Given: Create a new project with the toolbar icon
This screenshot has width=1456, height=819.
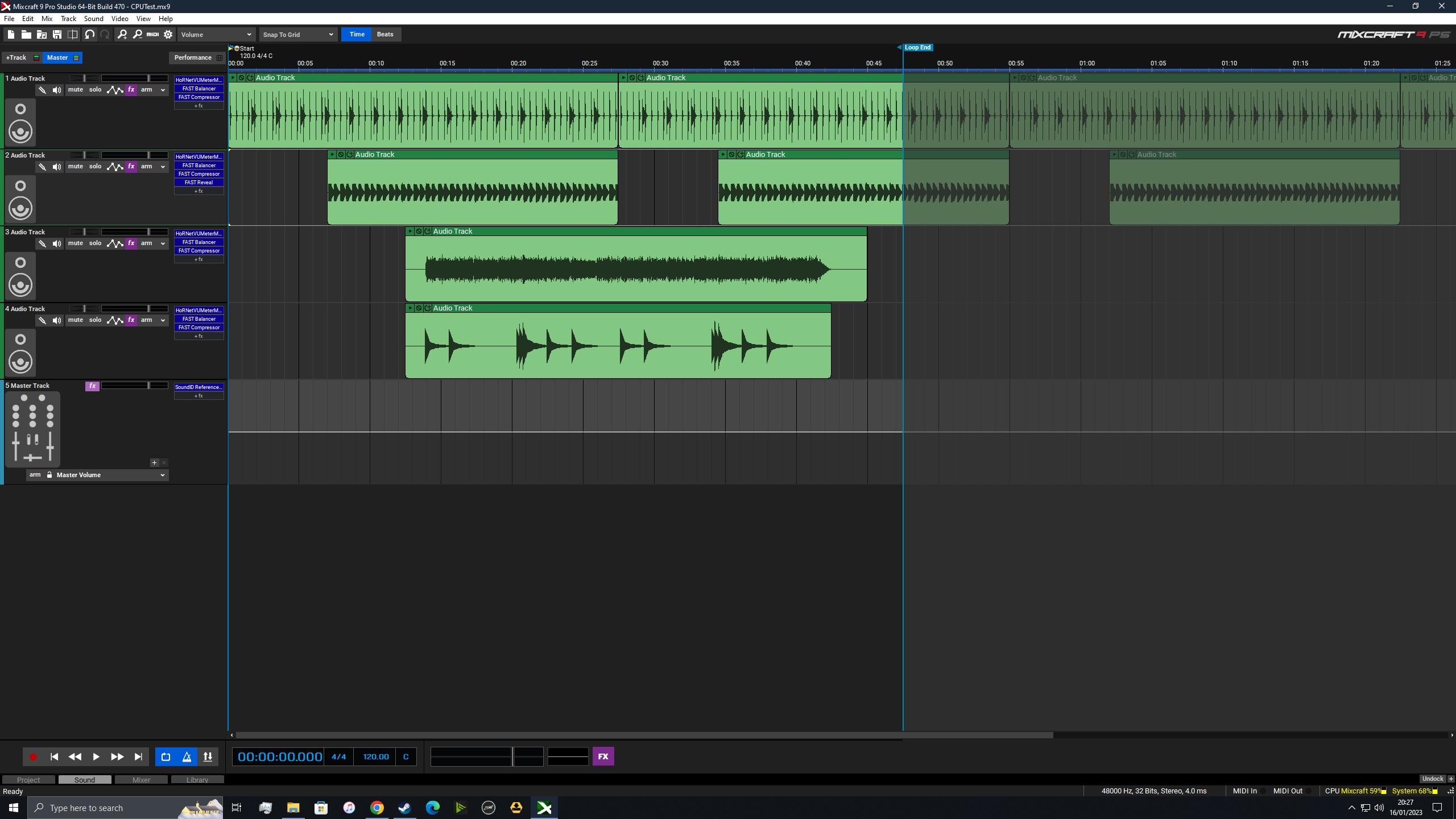Looking at the screenshot, I should (11, 35).
